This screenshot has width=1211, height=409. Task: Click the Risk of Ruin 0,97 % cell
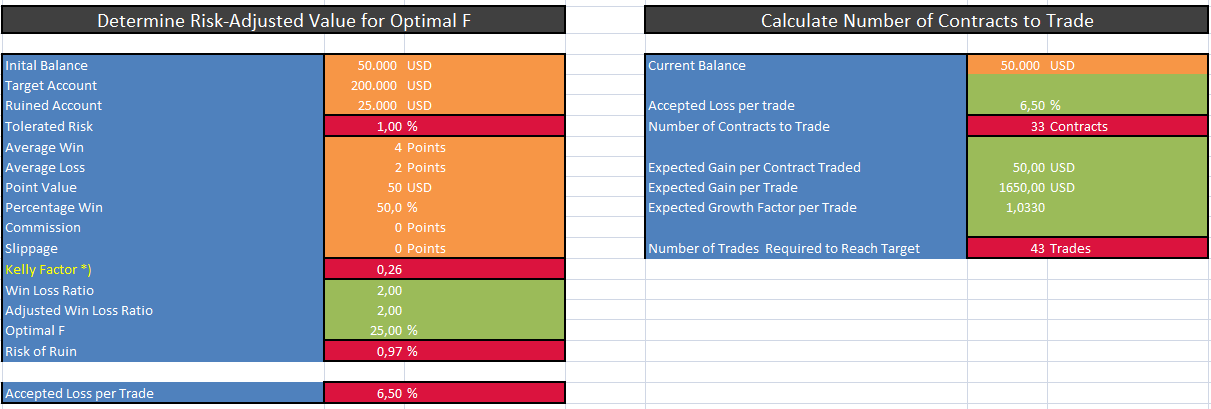click(x=444, y=351)
